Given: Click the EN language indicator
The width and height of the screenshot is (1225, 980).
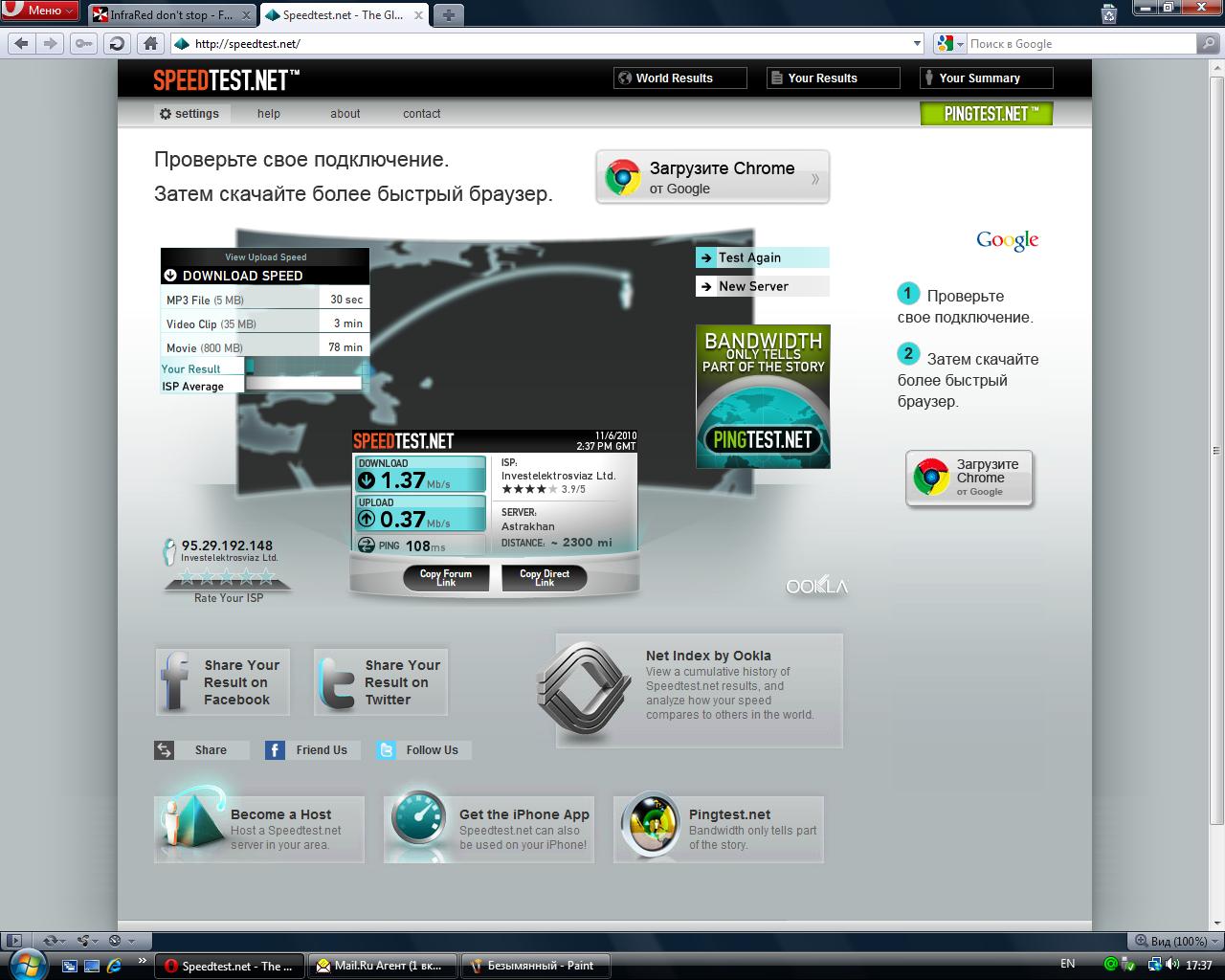Looking at the screenshot, I should (1067, 964).
